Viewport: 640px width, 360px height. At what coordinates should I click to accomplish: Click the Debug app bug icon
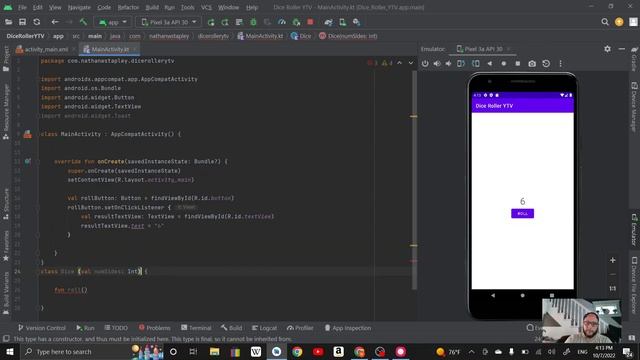coord(253,22)
